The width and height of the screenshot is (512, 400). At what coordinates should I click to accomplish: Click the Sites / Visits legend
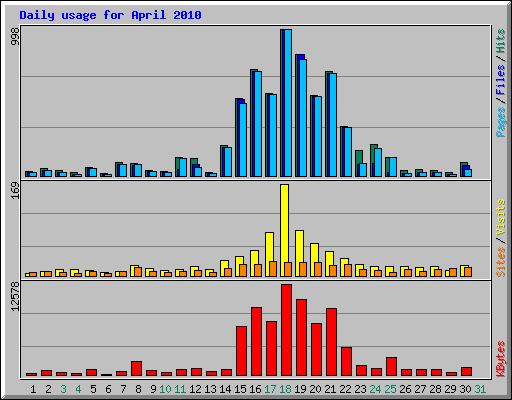[500, 238]
